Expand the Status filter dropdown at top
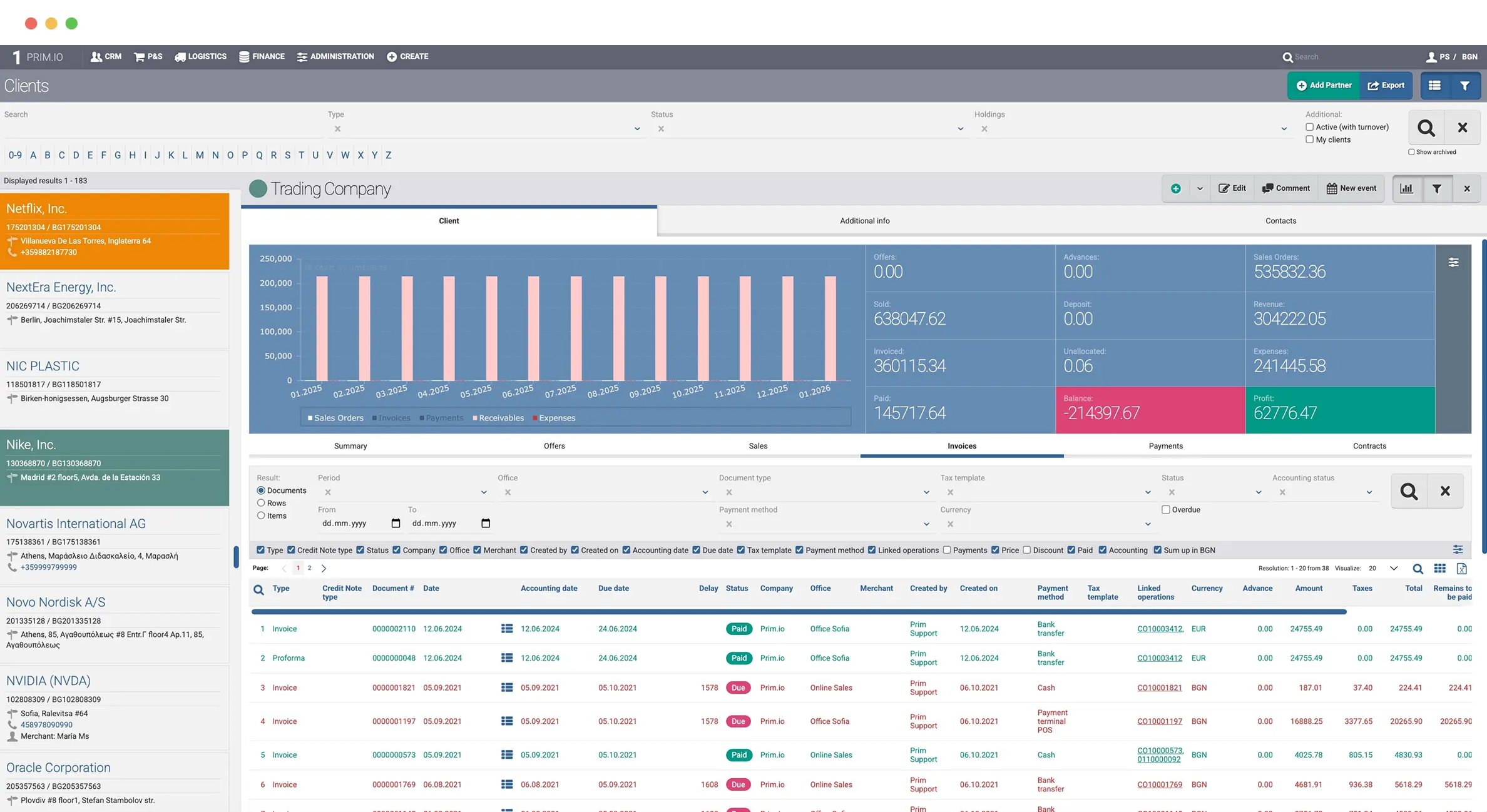Viewport: 1487px width, 812px height. pyautogui.click(x=960, y=129)
